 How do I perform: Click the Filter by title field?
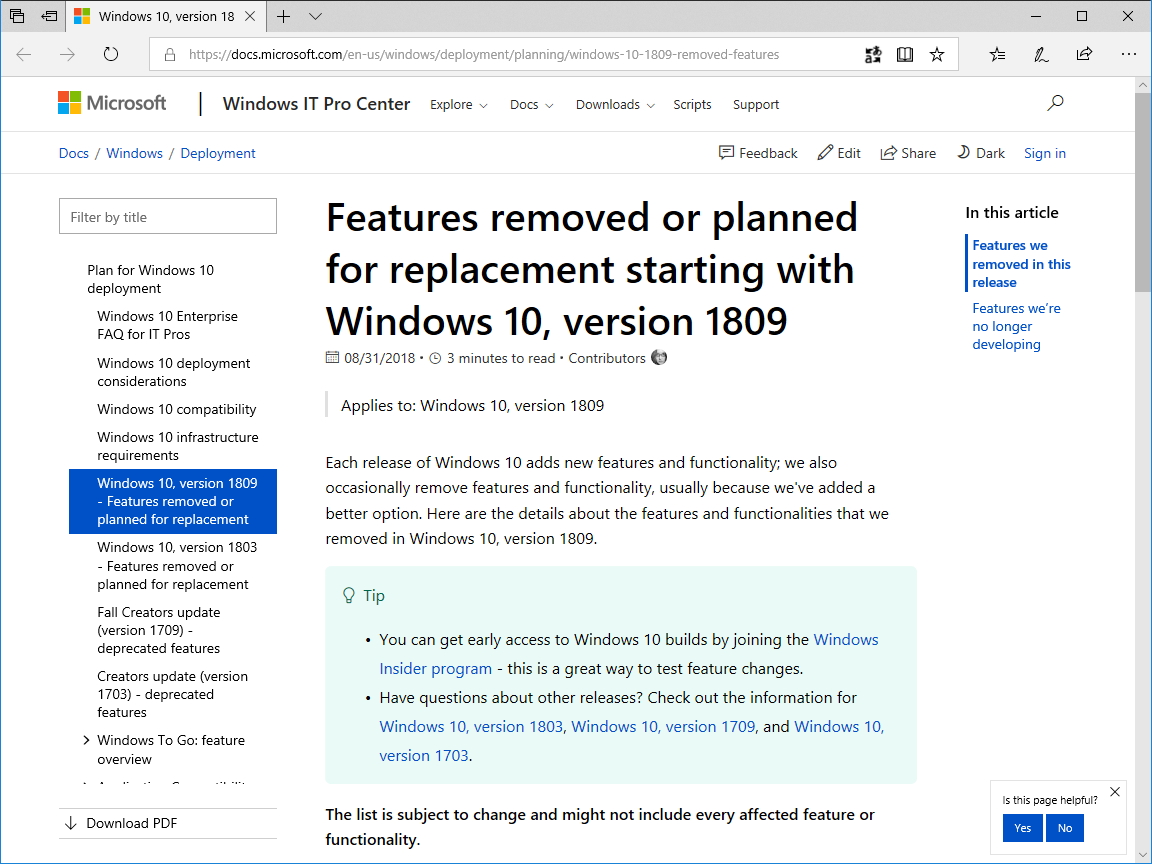click(x=167, y=216)
